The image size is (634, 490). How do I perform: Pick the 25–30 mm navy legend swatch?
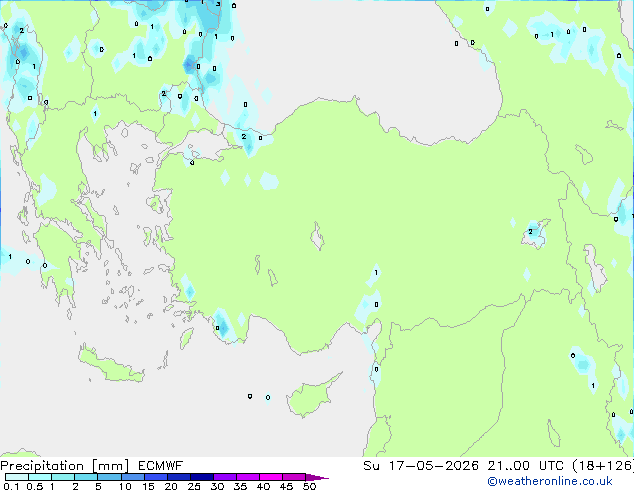(202, 477)
